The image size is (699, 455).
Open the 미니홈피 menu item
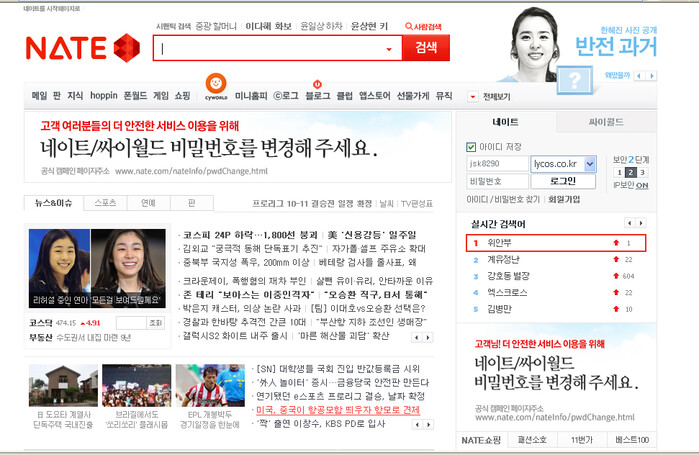click(251, 96)
